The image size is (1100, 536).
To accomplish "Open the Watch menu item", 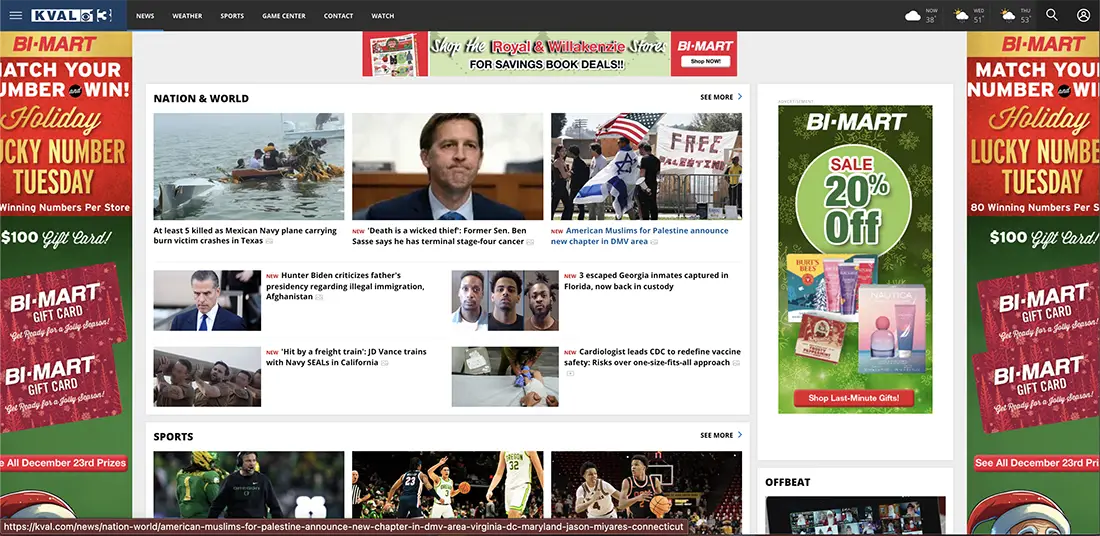I will [x=382, y=15].
